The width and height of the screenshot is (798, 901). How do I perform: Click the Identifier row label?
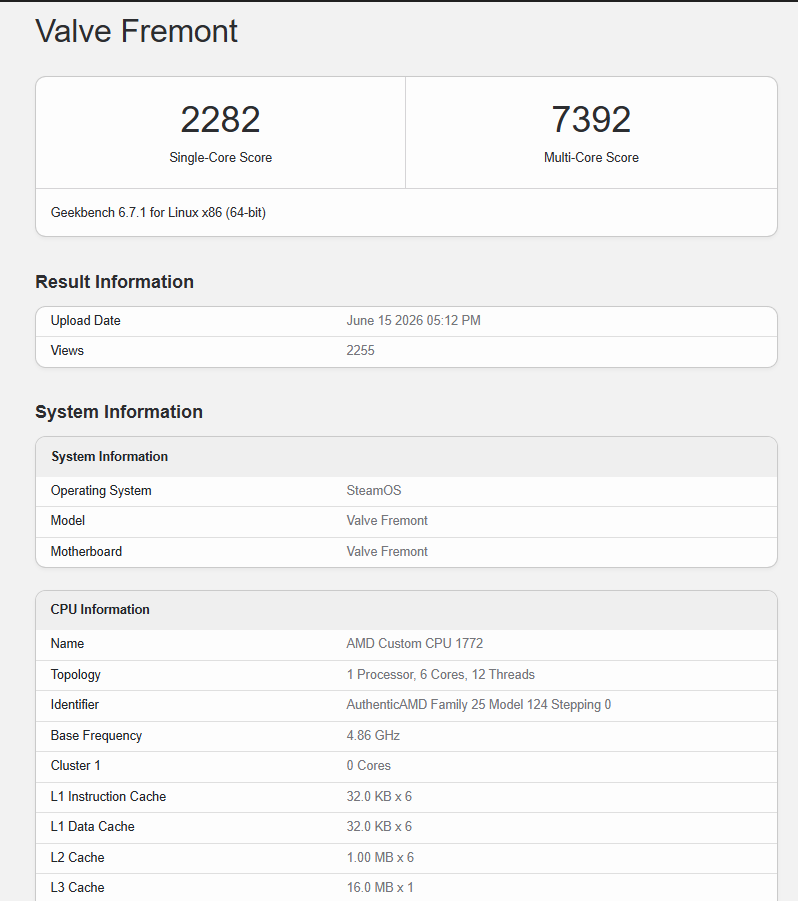click(75, 704)
